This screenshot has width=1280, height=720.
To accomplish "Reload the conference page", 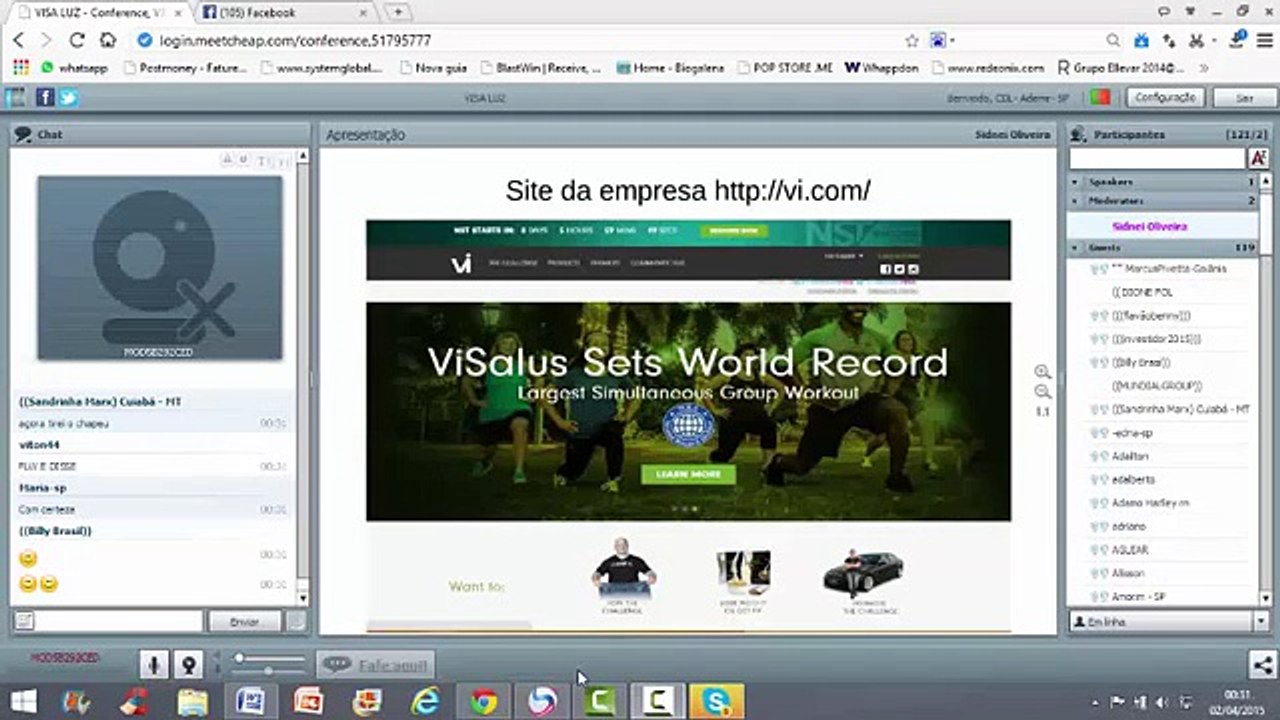I will (x=77, y=40).
